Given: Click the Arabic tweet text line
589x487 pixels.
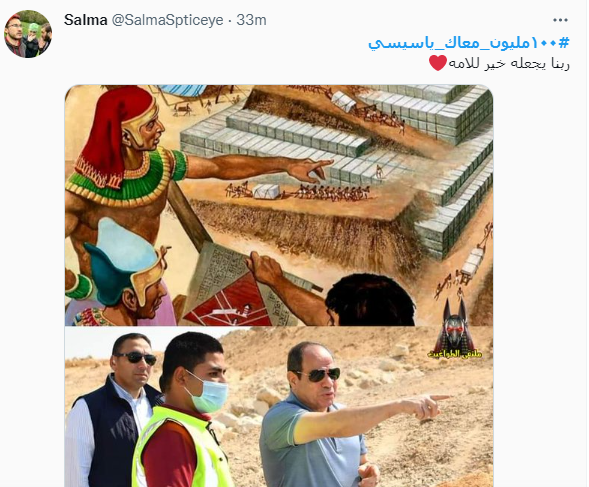Looking at the screenshot, I should click(499, 63).
